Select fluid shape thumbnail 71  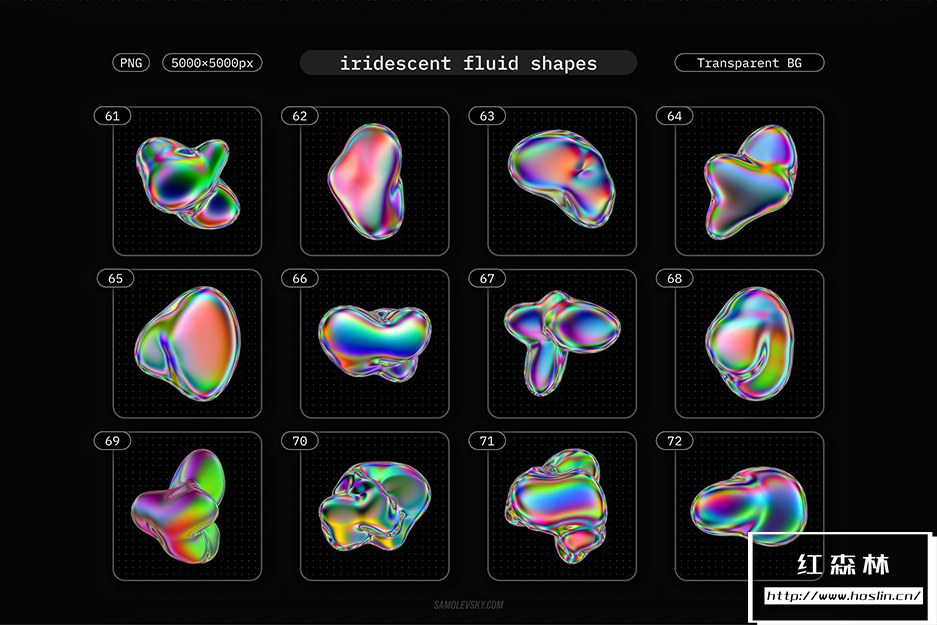pyautogui.click(x=562, y=506)
